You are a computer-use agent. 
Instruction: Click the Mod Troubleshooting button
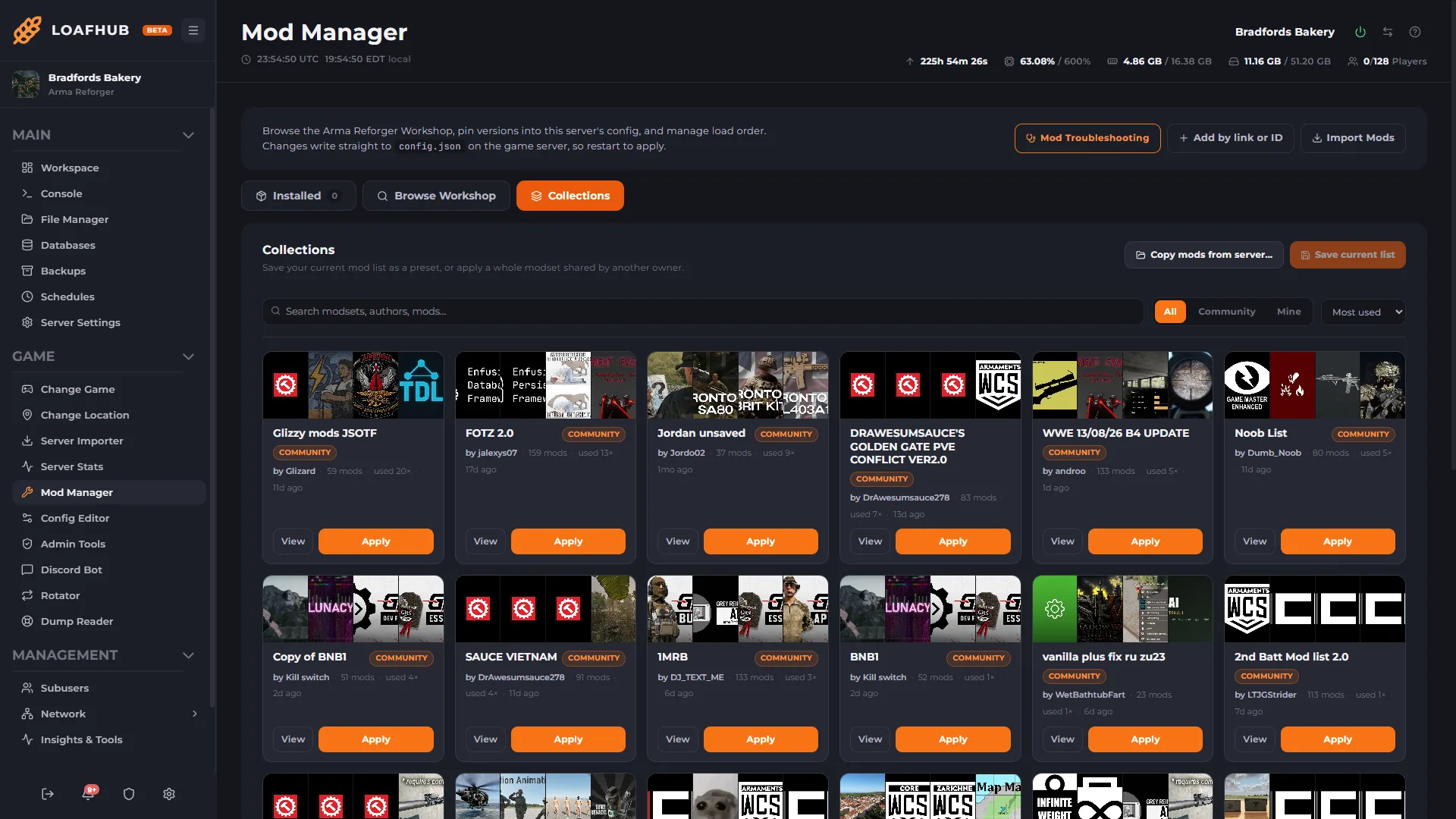(x=1087, y=138)
